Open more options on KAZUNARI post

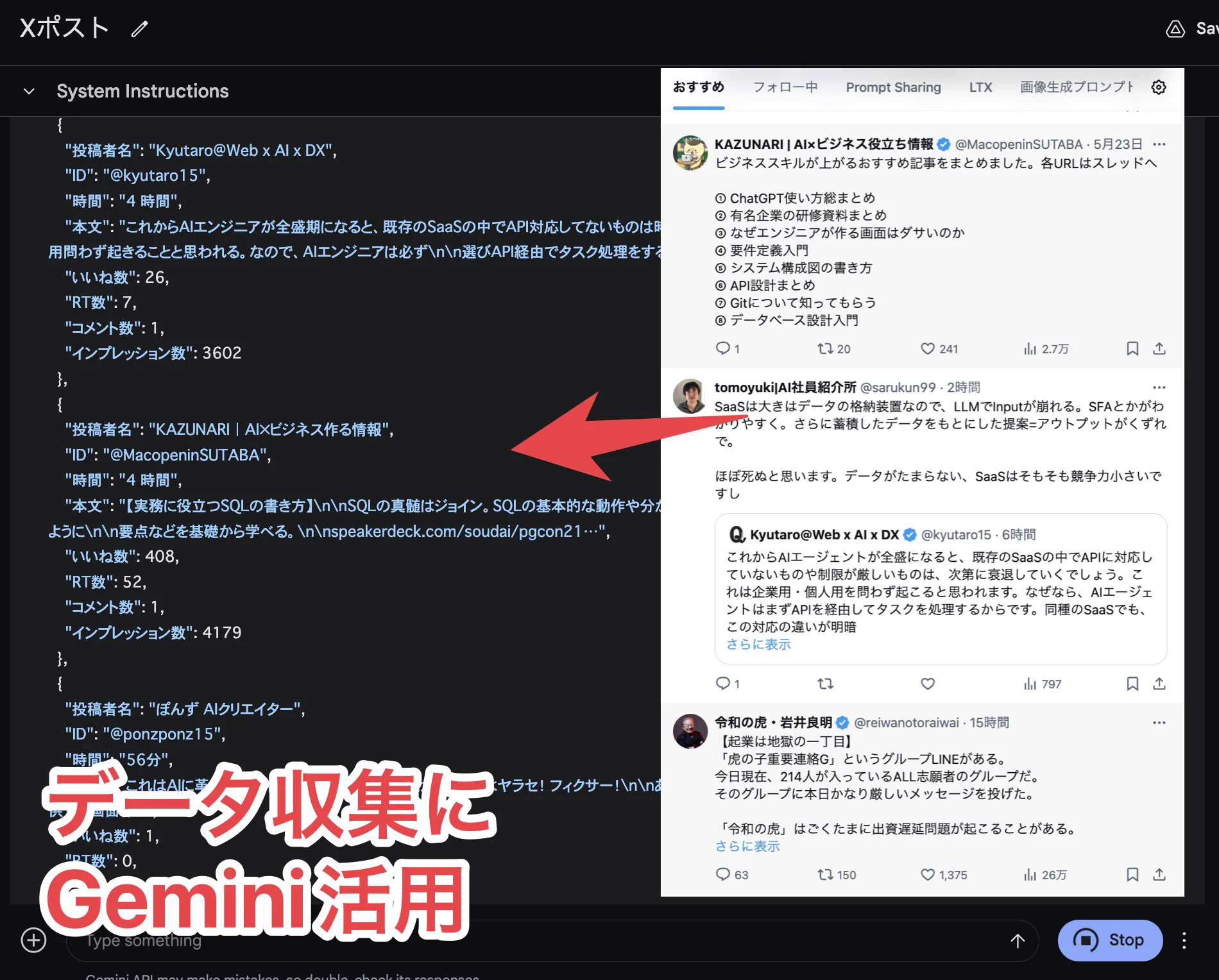pos(1159,144)
